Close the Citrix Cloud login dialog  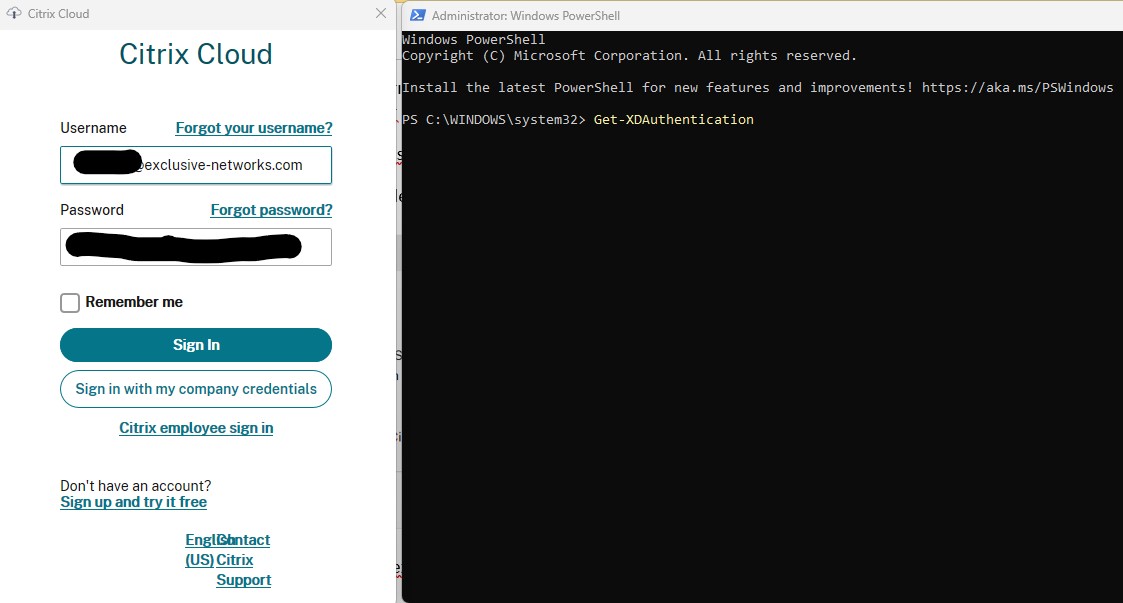[381, 14]
